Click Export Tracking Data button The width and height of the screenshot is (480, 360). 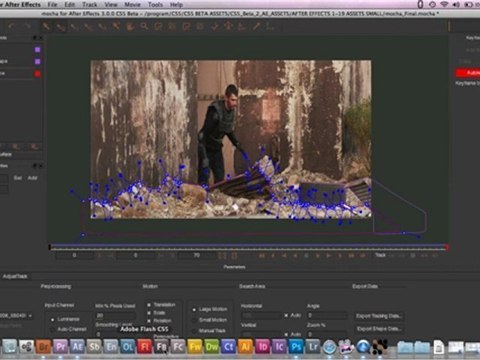point(379,316)
